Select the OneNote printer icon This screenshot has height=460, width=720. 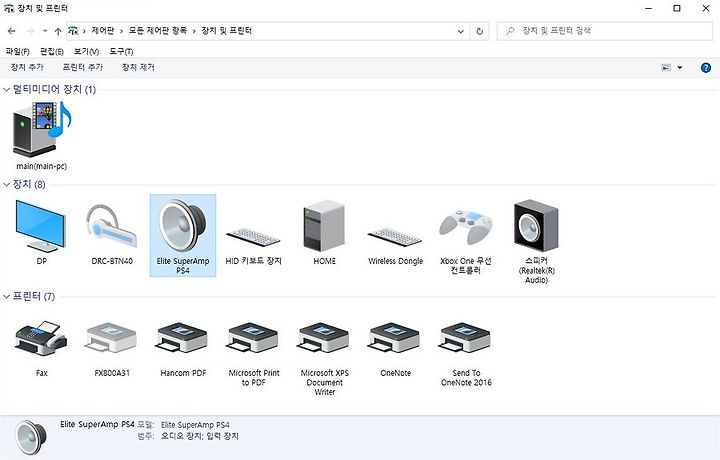[x=395, y=338]
